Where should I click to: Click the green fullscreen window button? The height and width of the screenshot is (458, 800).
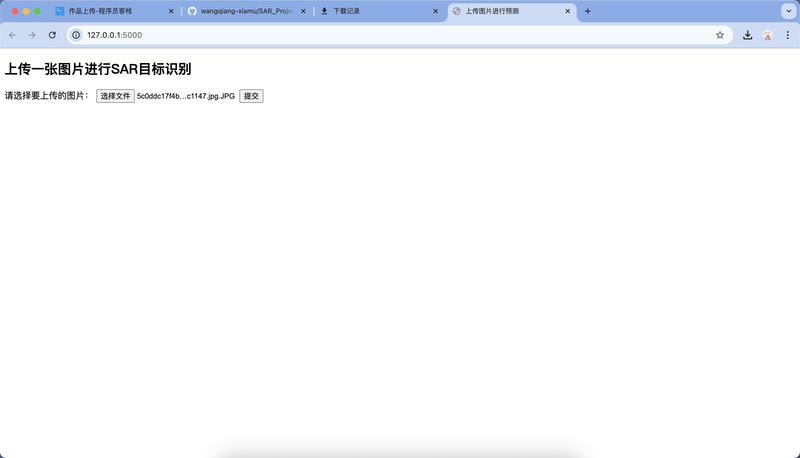pyautogui.click(x=37, y=11)
